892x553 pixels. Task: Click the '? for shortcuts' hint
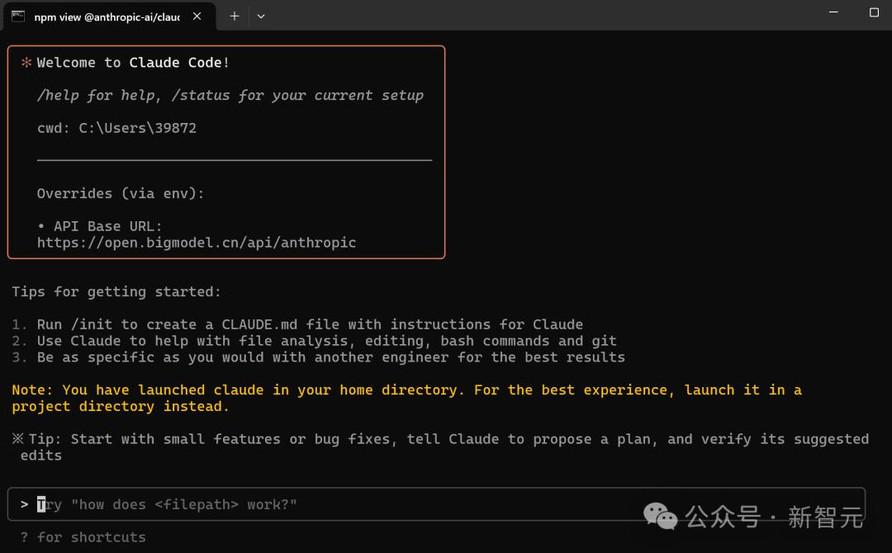83,537
